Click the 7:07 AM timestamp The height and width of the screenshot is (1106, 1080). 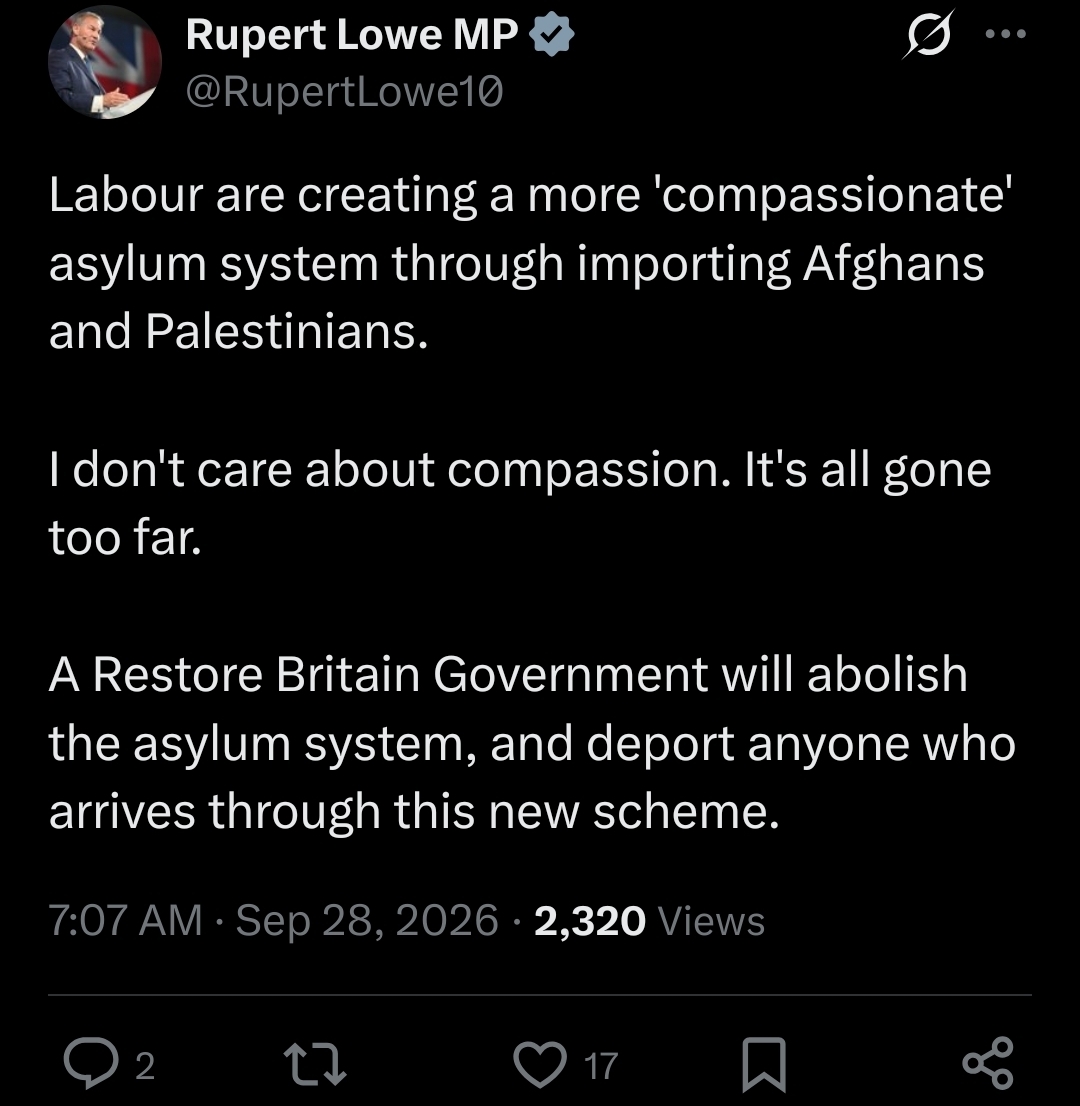[126, 920]
